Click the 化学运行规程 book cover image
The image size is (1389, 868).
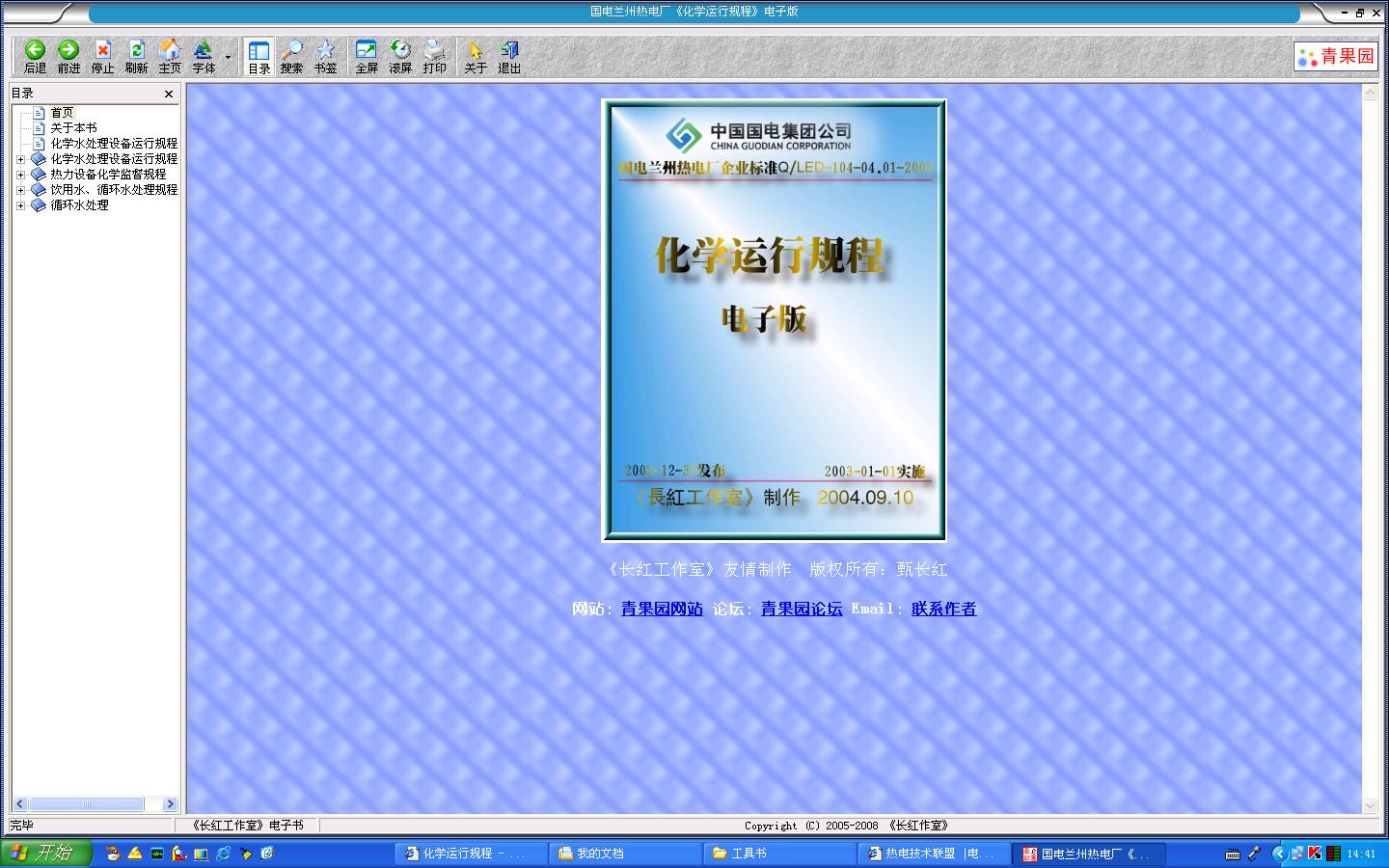click(774, 320)
